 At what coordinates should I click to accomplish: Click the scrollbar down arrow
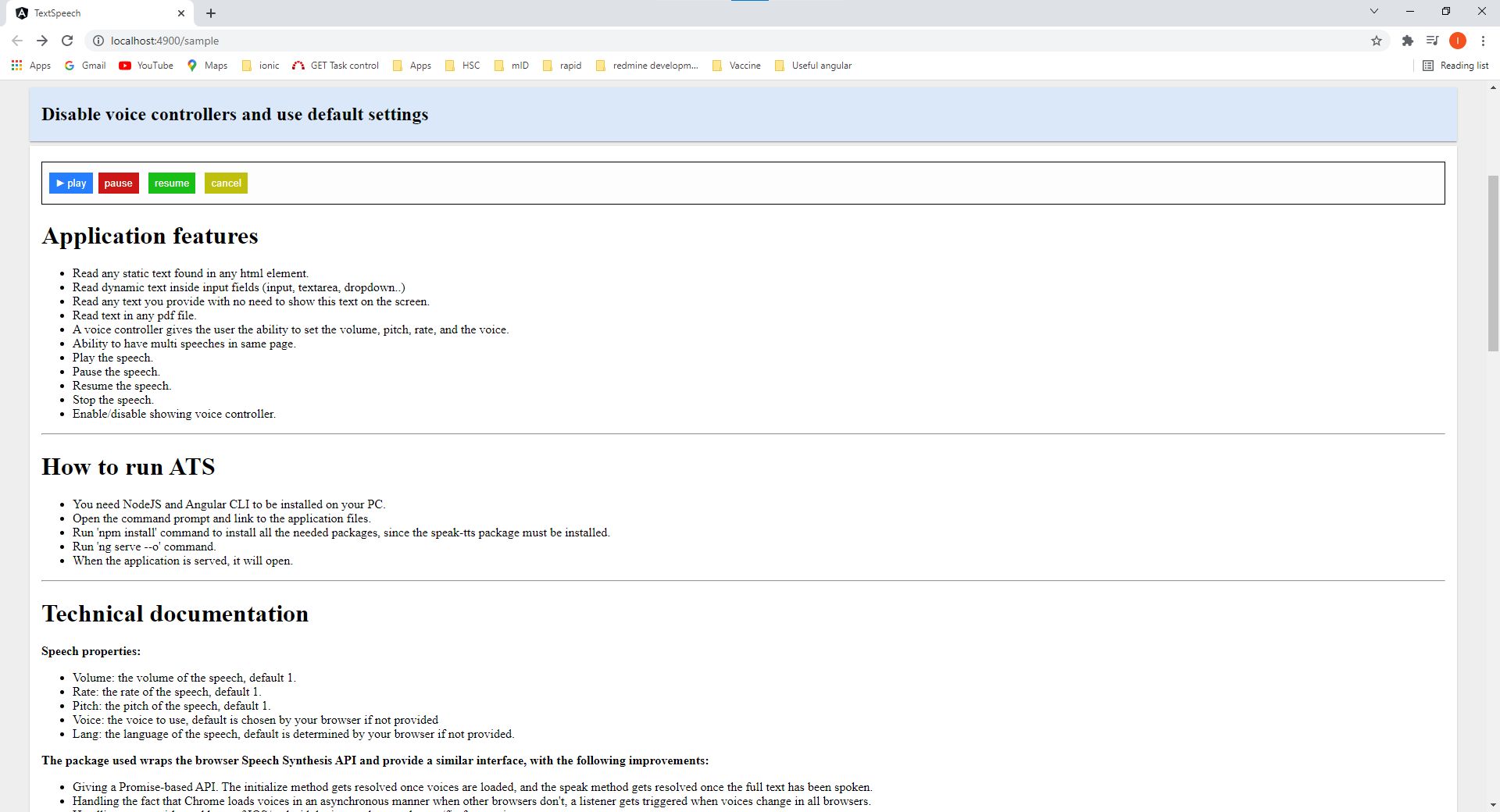click(x=1493, y=805)
